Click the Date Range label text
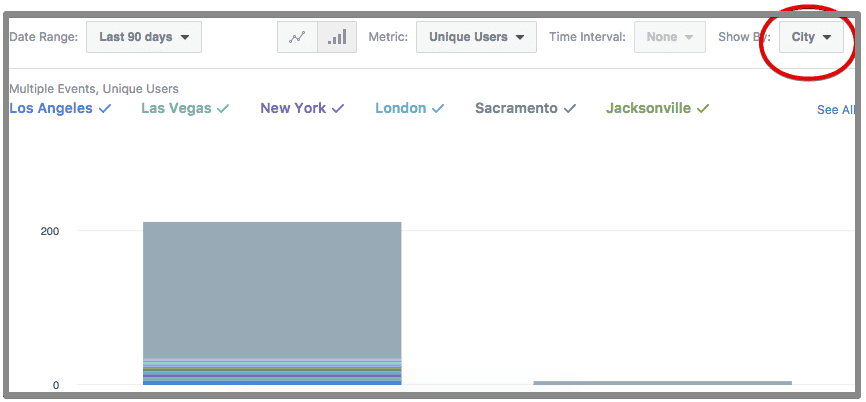866x402 pixels. (x=43, y=37)
